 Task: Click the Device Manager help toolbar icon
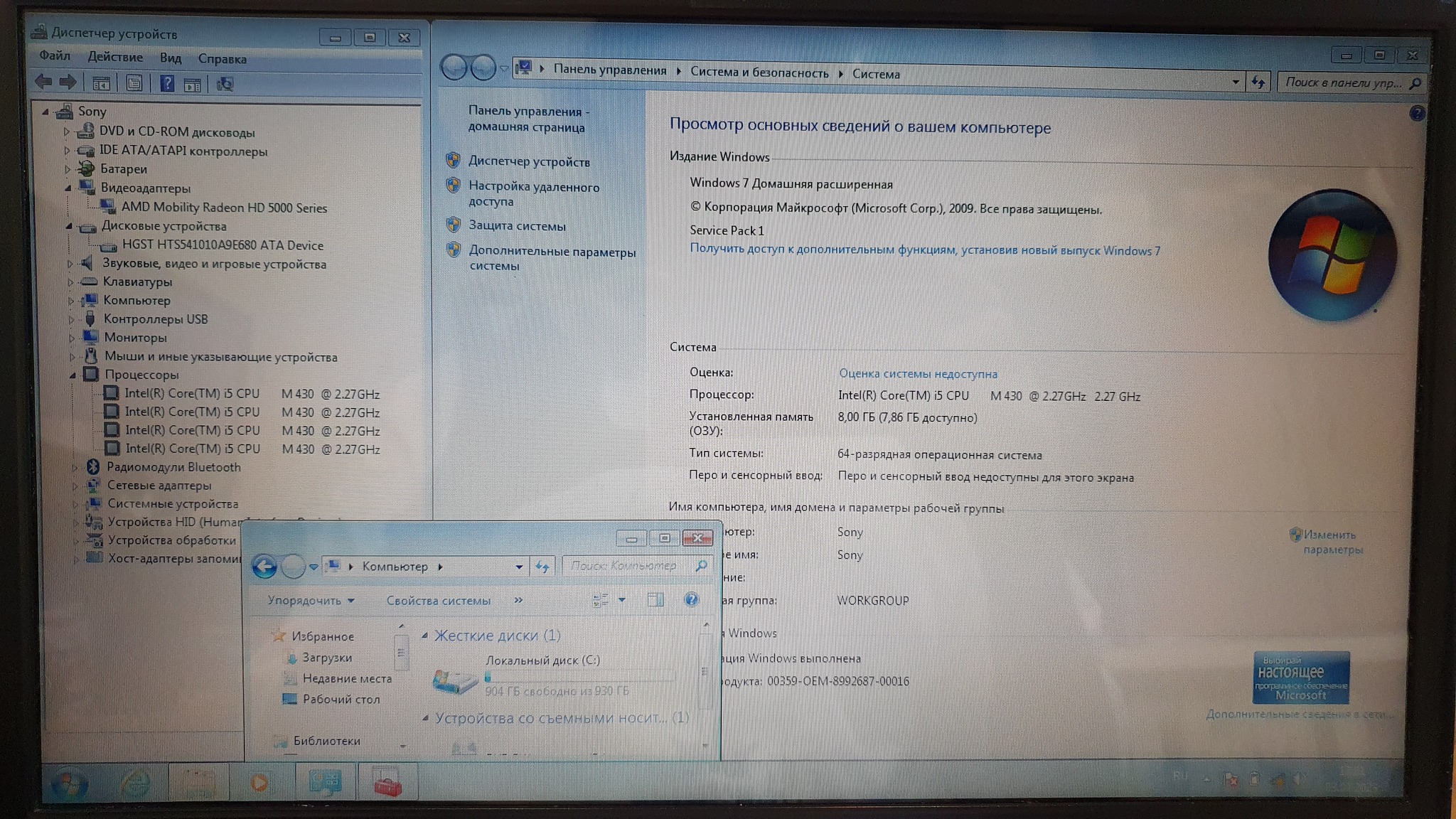166,84
